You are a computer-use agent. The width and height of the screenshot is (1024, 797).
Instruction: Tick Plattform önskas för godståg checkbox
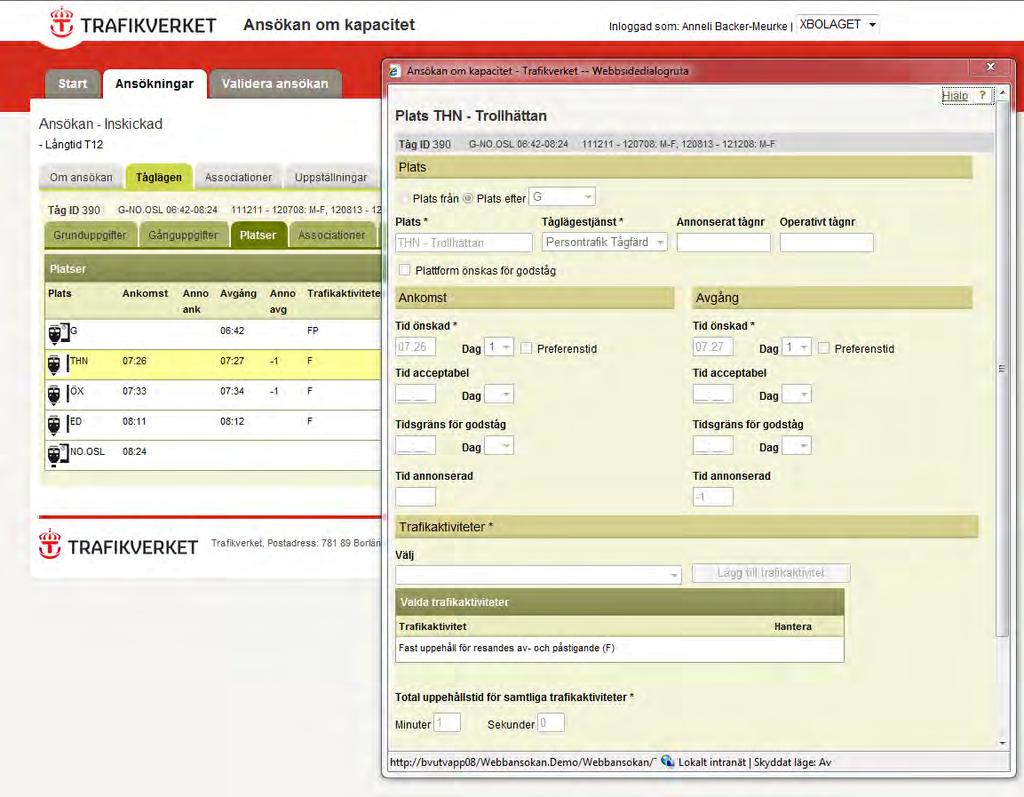coord(404,270)
